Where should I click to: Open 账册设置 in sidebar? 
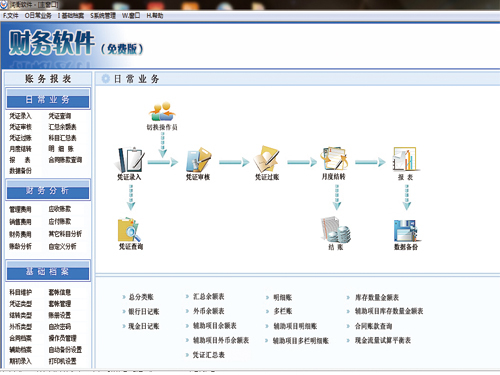click(x=60, y=315)
